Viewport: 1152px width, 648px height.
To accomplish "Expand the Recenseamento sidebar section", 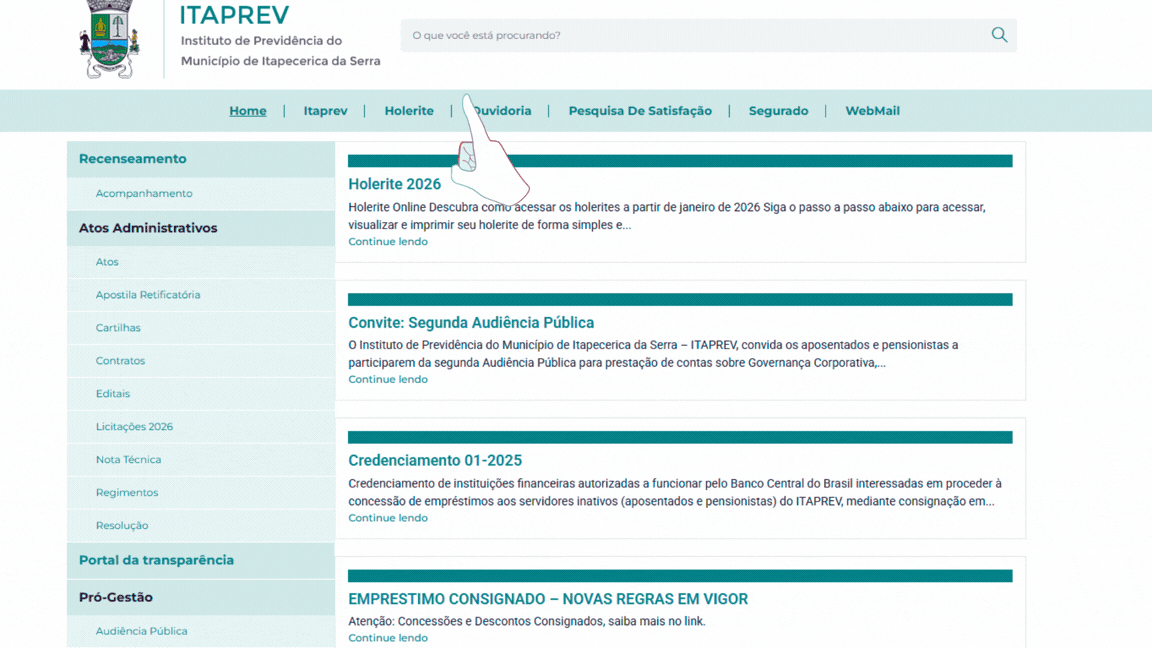I will click(x=133, y=159).
